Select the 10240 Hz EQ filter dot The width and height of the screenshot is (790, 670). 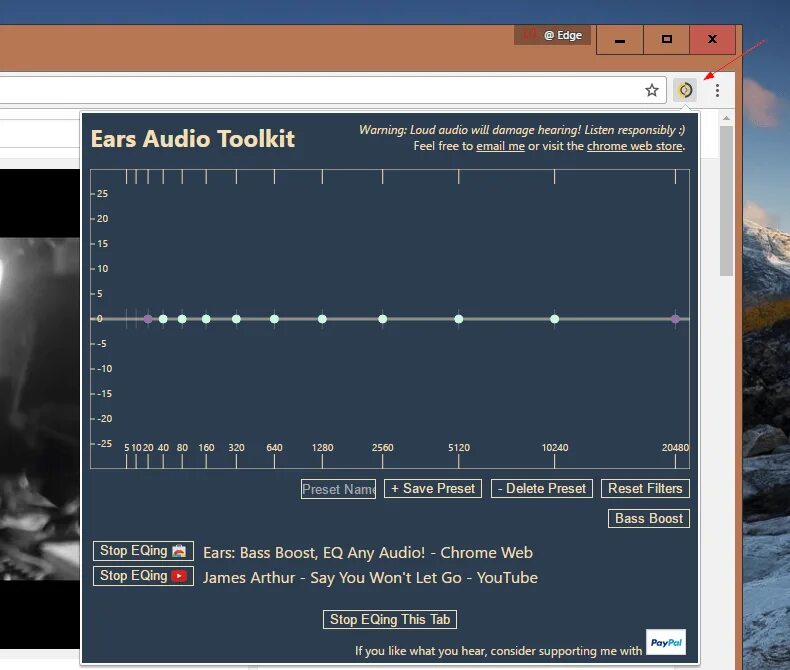tap(555, 319)
